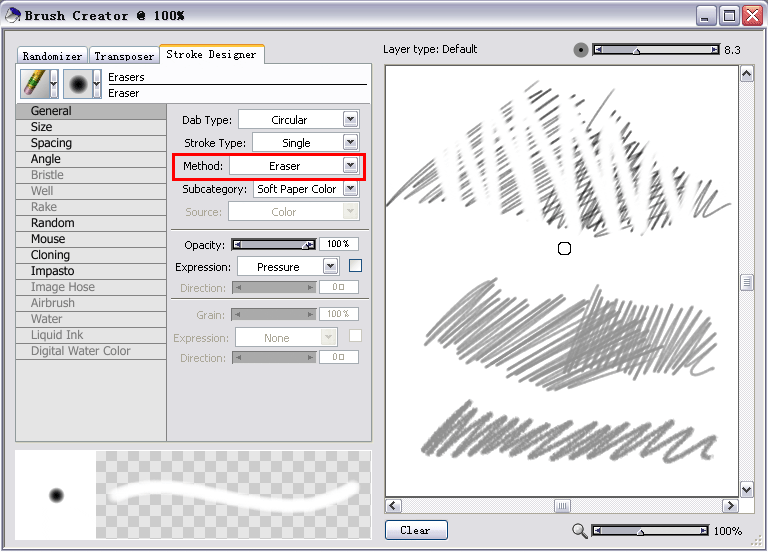Click the Erasers brush category icon

(34, 84)
